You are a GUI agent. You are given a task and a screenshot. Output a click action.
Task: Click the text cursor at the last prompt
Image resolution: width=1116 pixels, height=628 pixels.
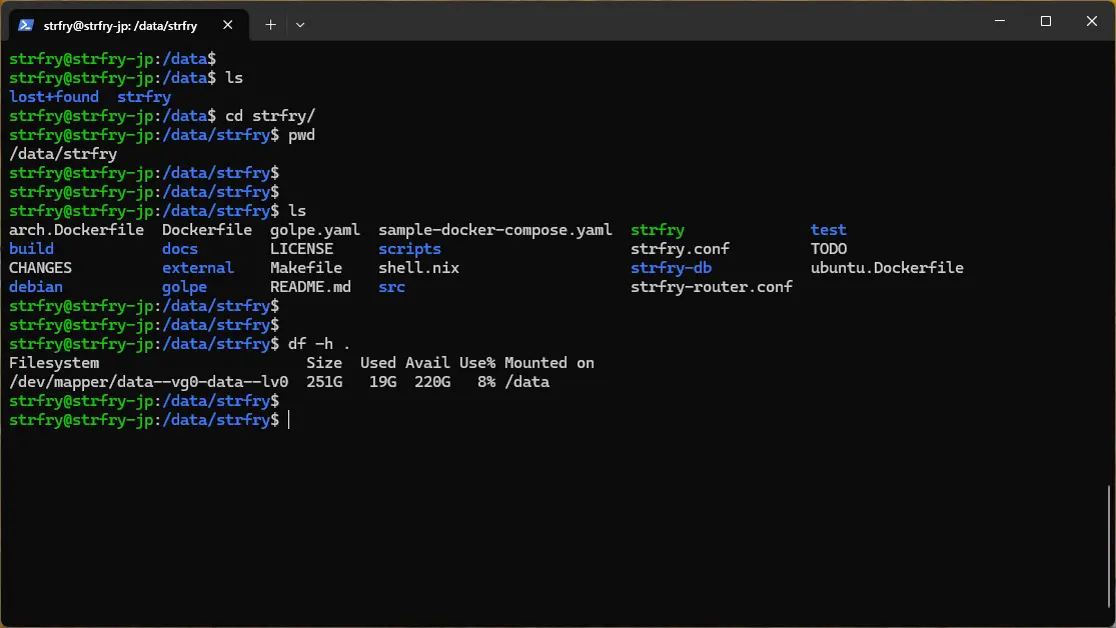(x=288, y=421)
